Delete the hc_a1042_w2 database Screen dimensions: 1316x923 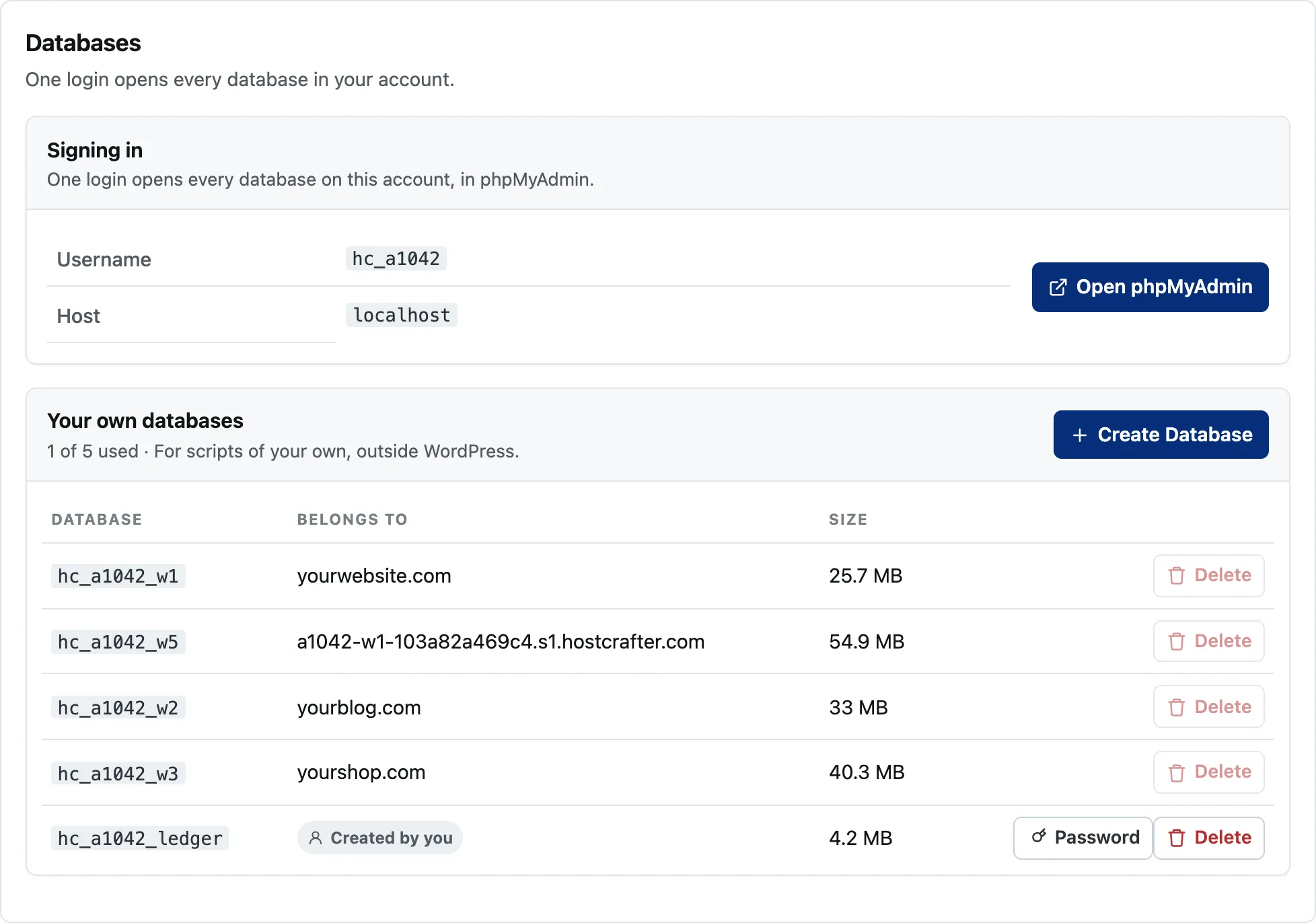1208,707
